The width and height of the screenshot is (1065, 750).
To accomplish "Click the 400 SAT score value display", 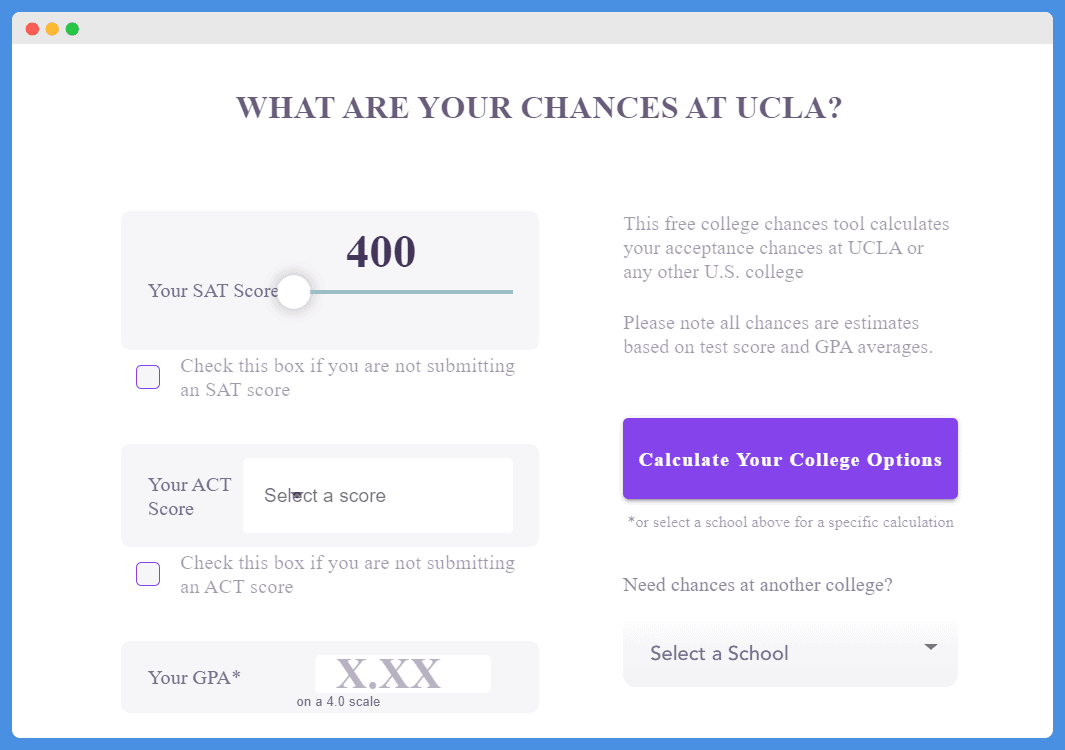I will pyautogui.click(x=381, y=252).
